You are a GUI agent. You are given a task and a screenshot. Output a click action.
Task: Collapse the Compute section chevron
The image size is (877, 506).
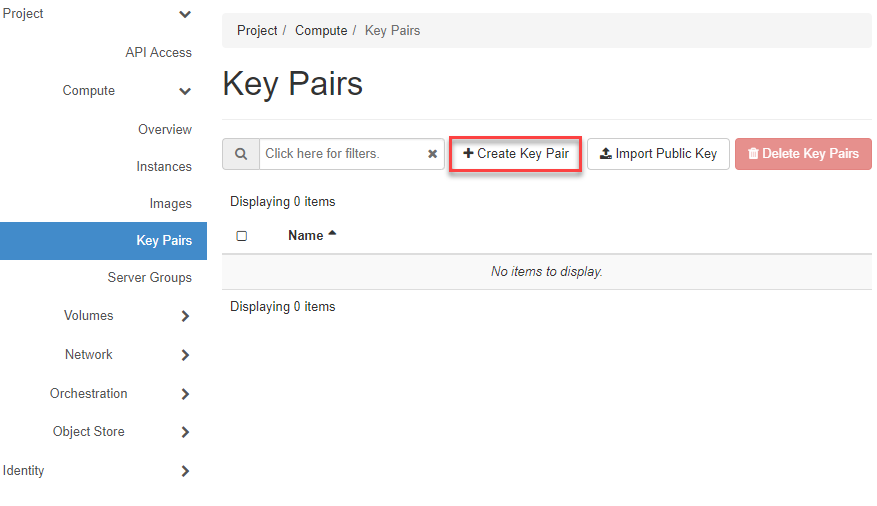point(185,92)
